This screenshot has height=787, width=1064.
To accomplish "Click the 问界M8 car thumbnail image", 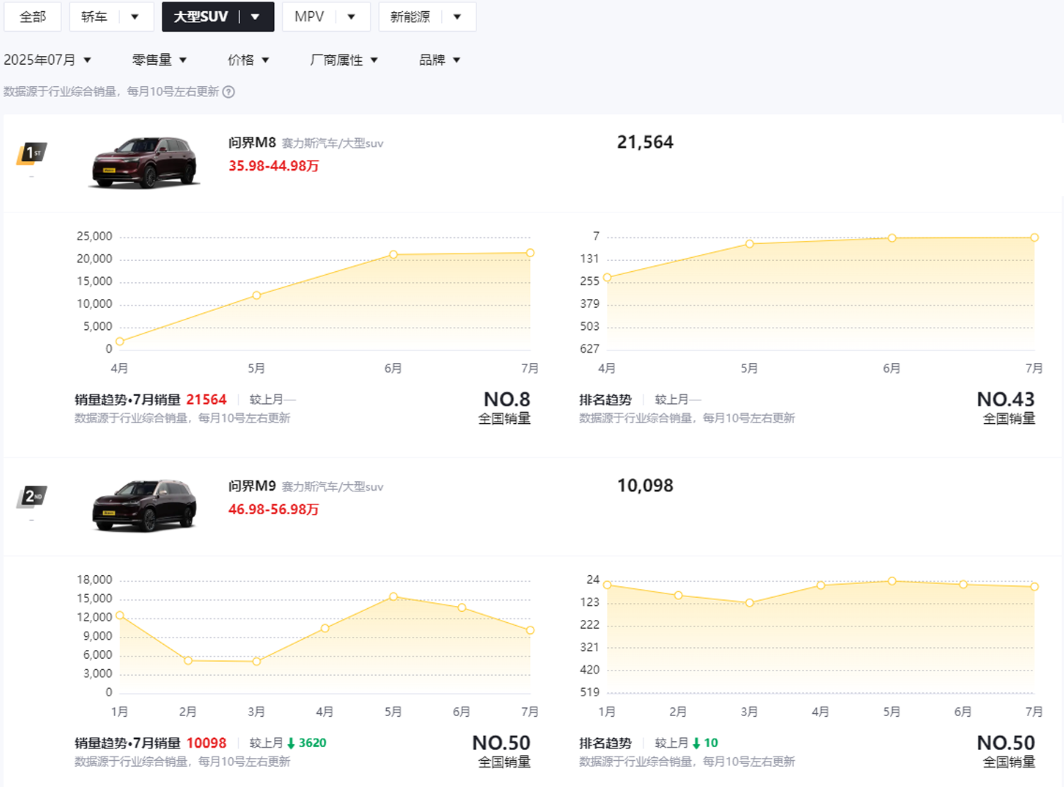I will tap(144, 163).
